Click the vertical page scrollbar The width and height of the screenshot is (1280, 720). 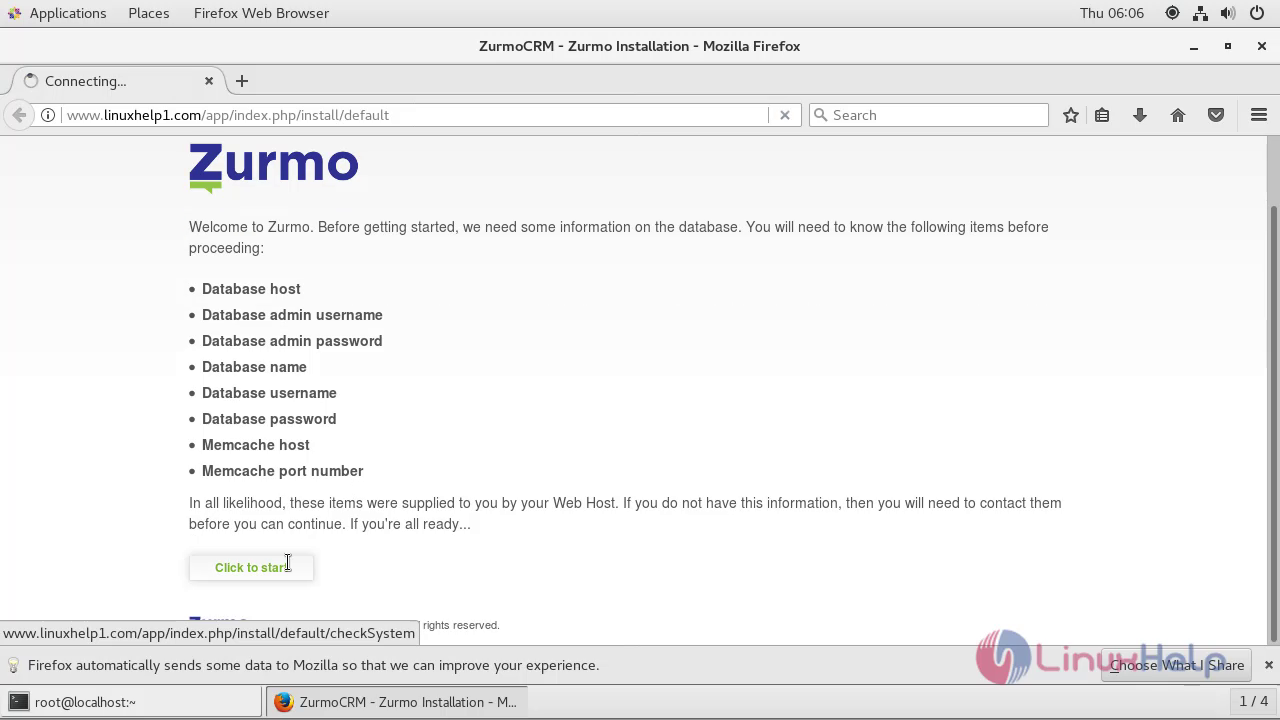(1273, 424)
